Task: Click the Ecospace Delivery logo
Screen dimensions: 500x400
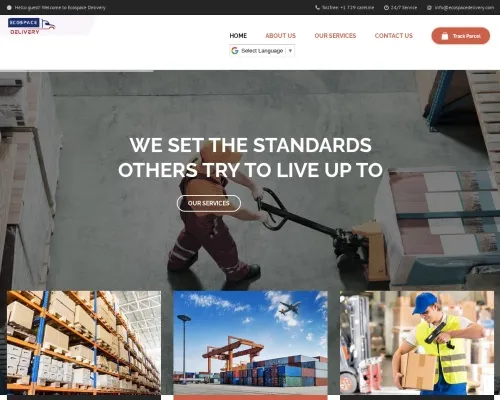Action: pyautogui.click(x=32, y=26)
